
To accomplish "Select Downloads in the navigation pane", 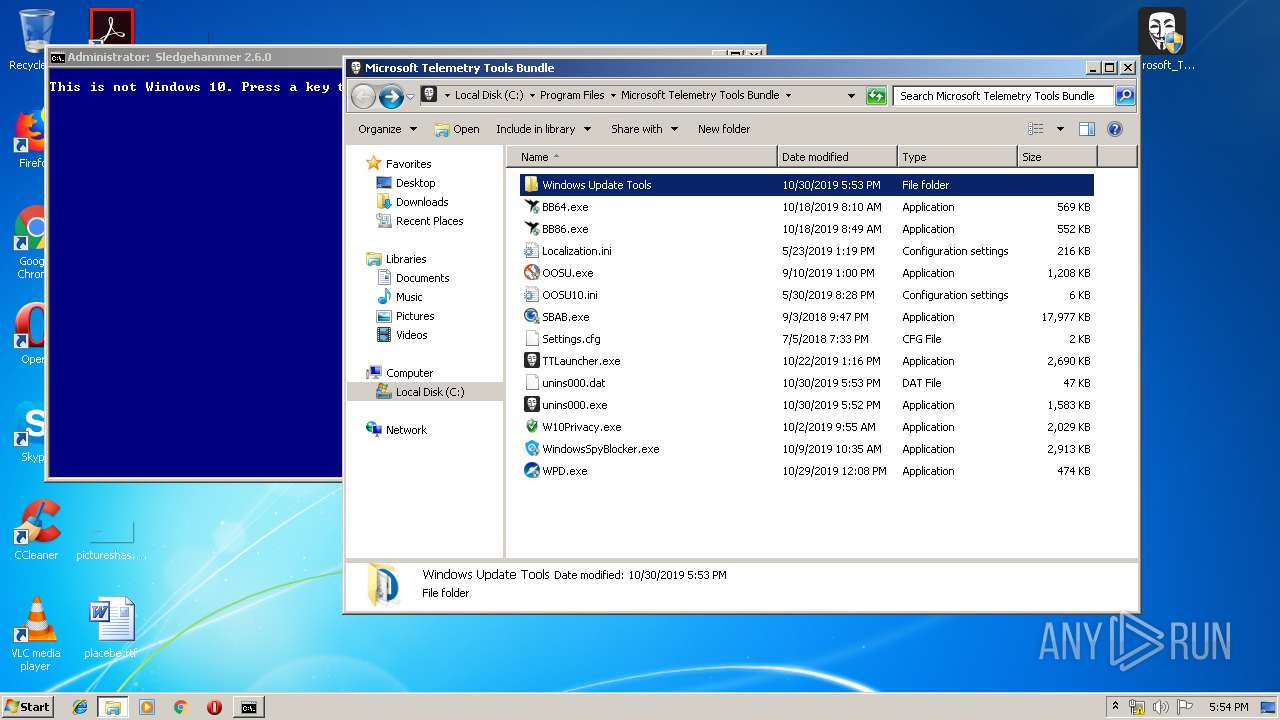I will (421, 202).
